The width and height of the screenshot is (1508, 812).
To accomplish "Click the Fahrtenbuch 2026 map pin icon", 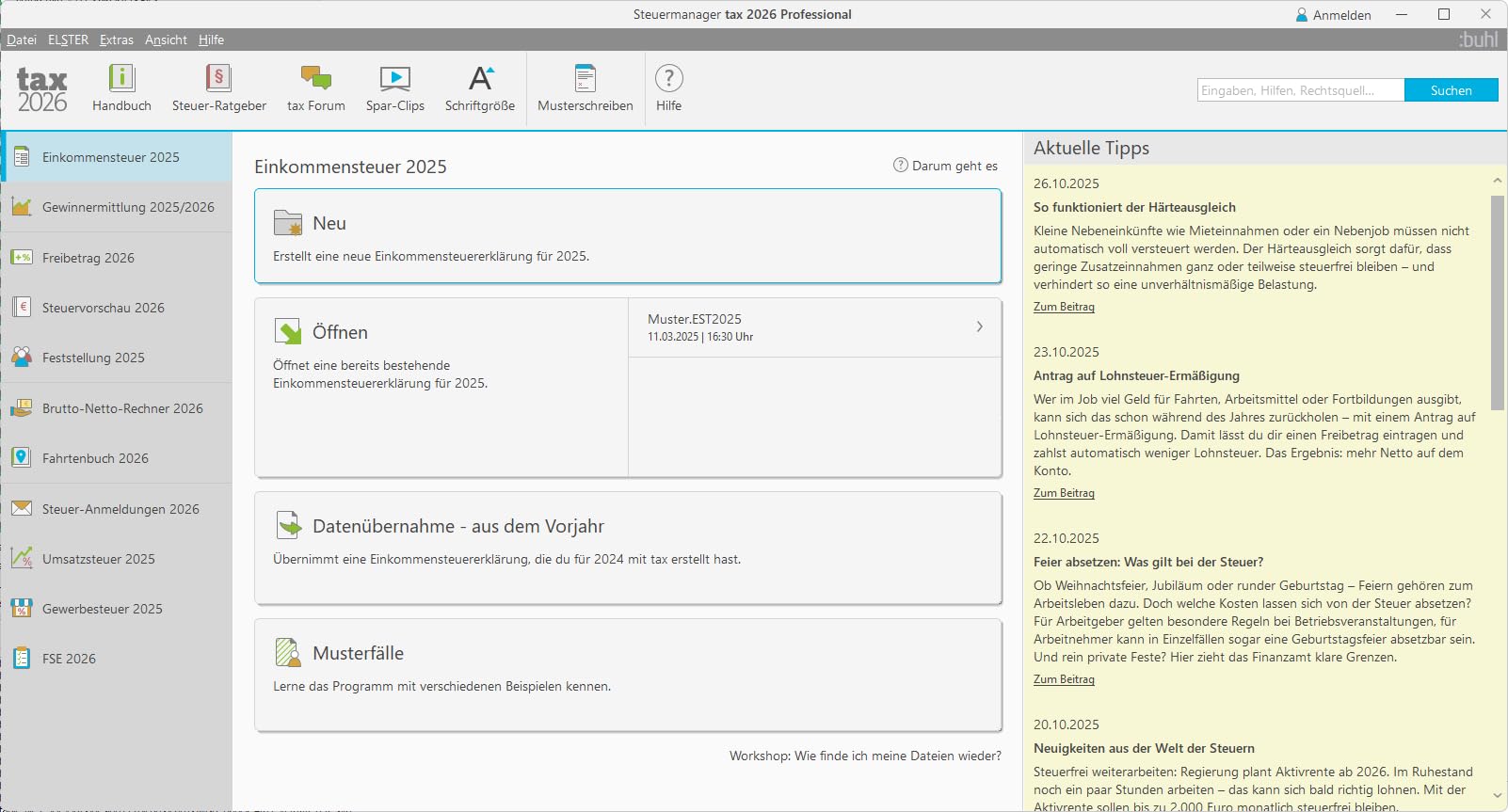I will point(22,457).
